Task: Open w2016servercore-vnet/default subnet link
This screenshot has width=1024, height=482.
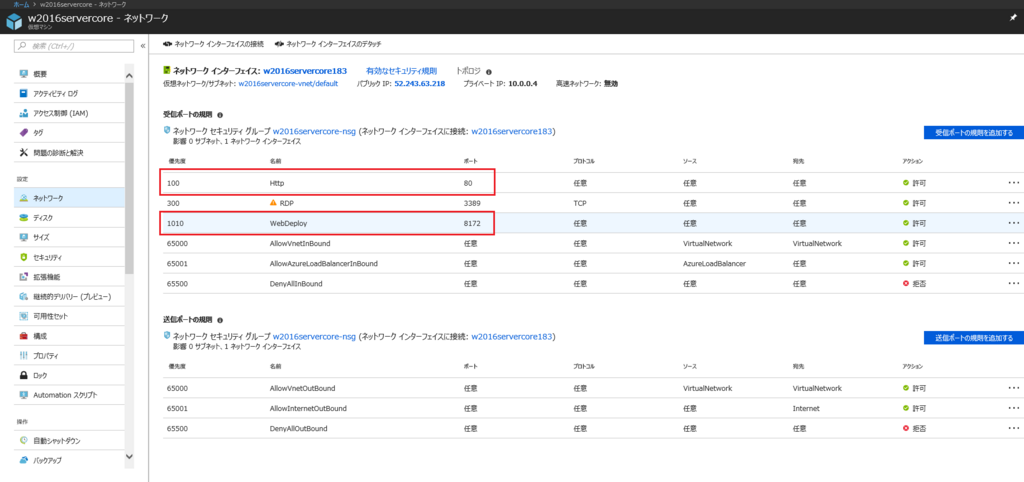Action: click(288, 84)
